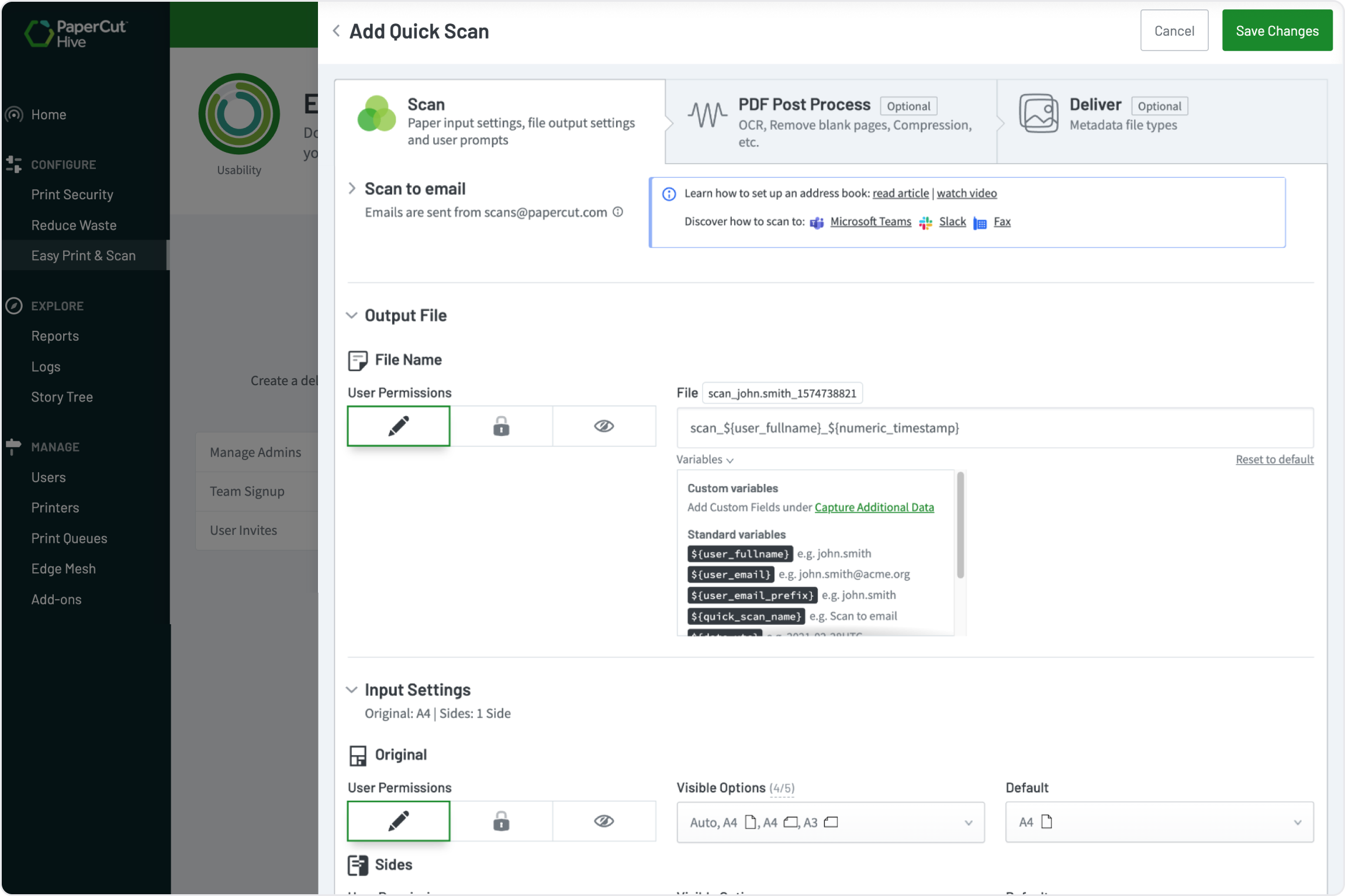Viewport: 1345px width, 896px height.
Task: Open the Capture Additional Data link
Action: click(874, 507)
